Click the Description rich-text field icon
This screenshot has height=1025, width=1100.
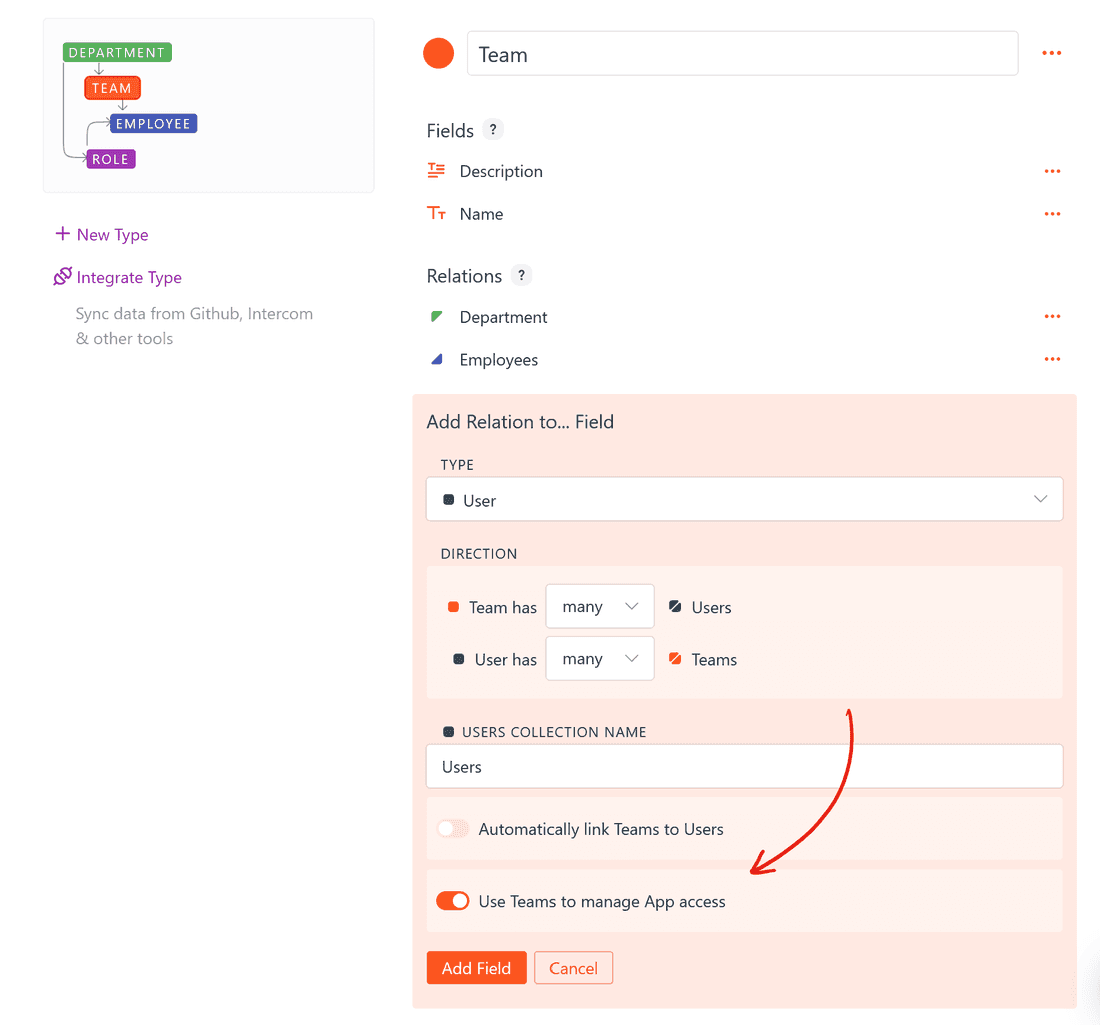tap(435, 170)
